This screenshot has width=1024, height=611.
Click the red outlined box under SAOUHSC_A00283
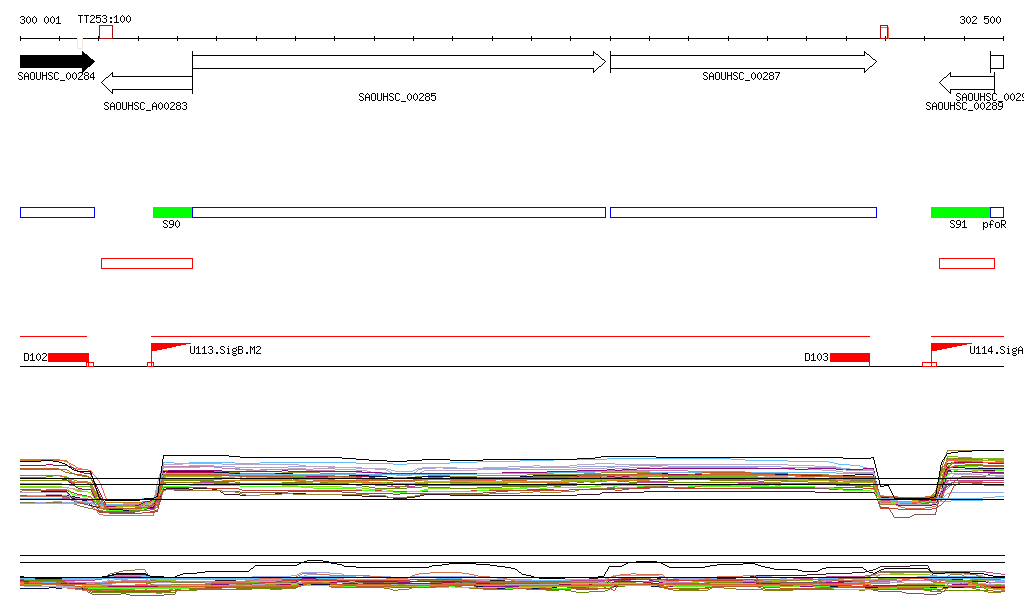(x=146, y=263)
